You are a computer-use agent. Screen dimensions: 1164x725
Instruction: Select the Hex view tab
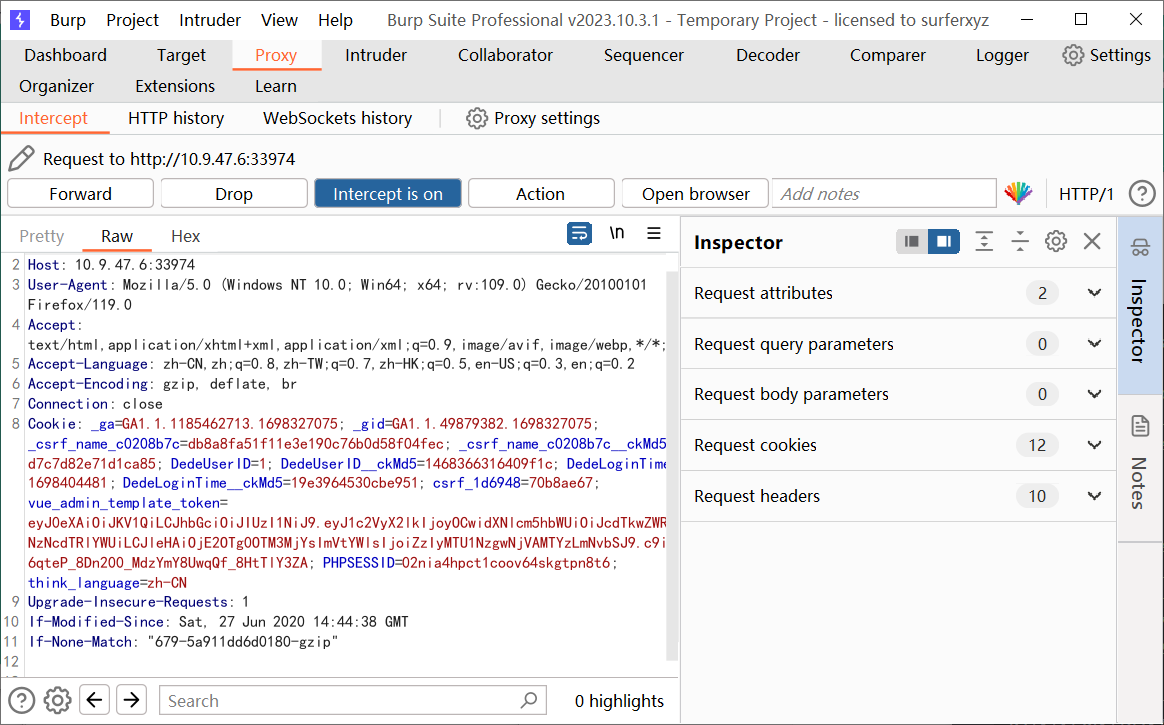[x=186, y=236]
